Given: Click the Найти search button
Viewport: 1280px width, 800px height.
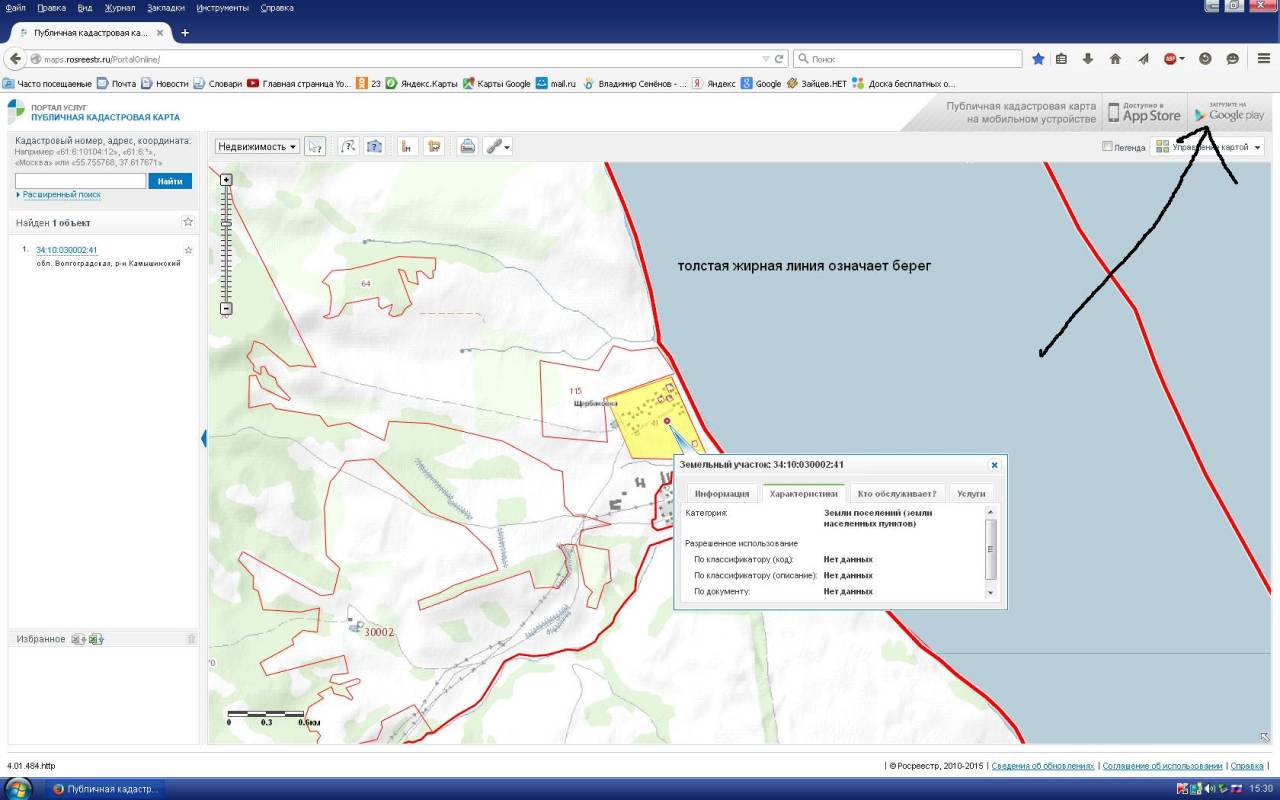Looking at the screenshot, I should (x=170, y=181).
